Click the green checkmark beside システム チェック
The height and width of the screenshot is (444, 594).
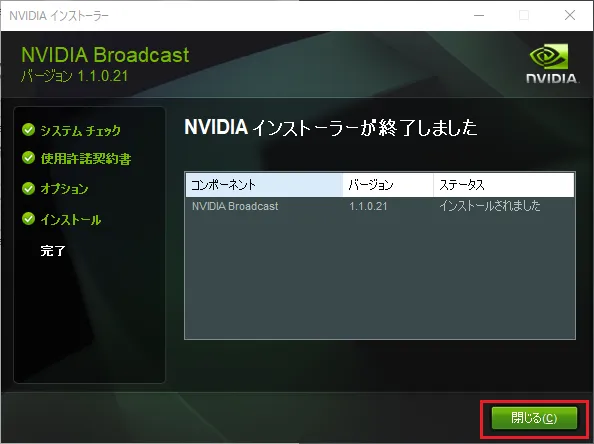(x=28, y=130)
